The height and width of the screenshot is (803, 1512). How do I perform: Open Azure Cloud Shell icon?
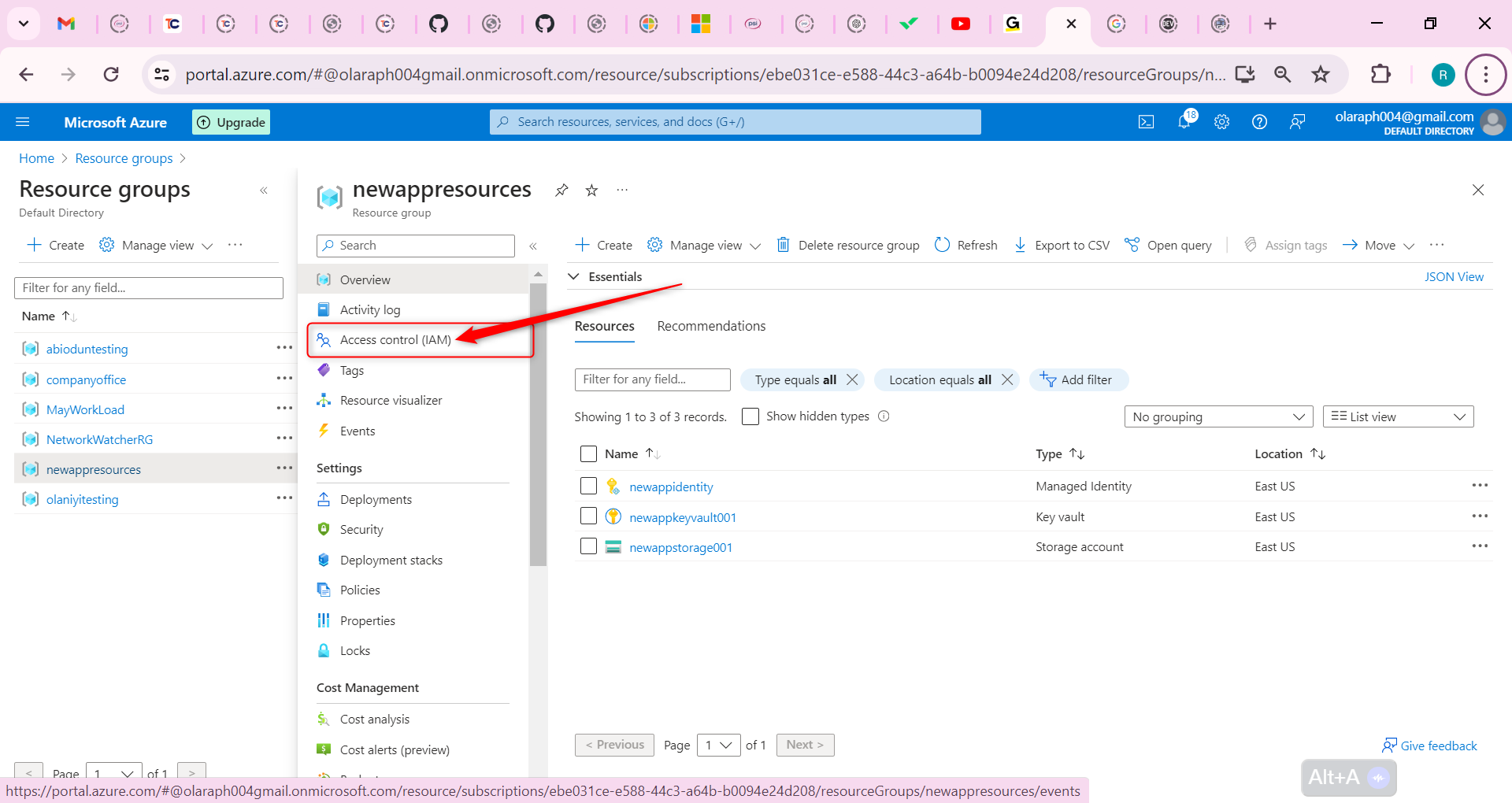[1146, 122]
